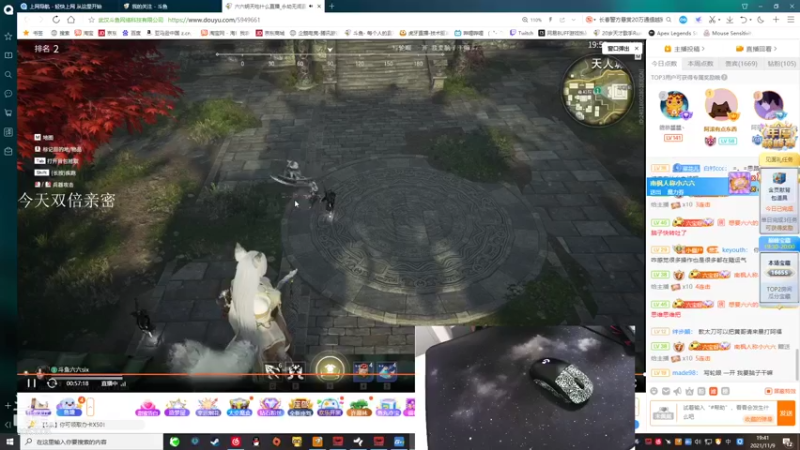Viewport: 800px width, 450px height.
Task: Click the 地图 map key hint
Action: click(x=44, y=137)
